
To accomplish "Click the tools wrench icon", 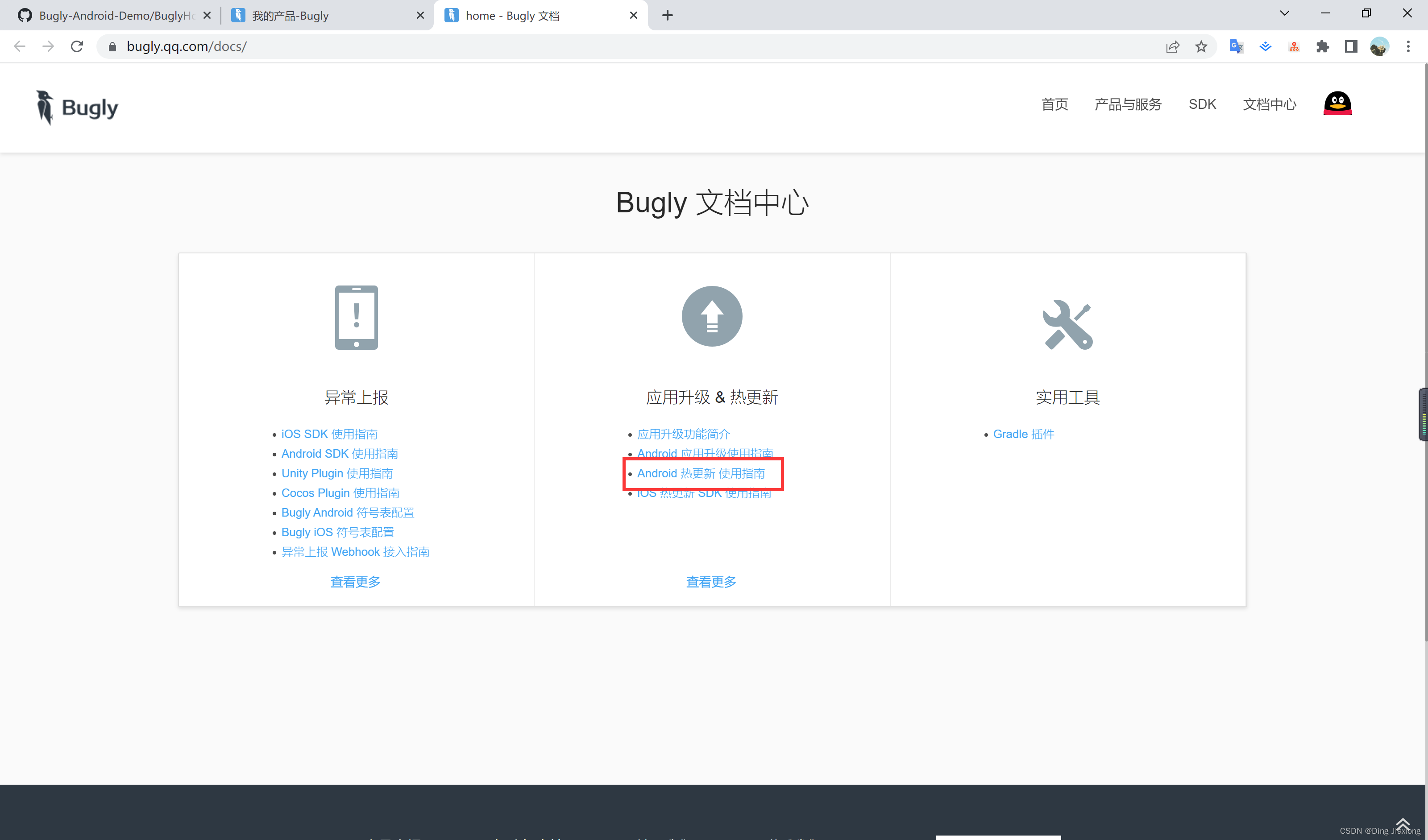I will [1067, 325].
